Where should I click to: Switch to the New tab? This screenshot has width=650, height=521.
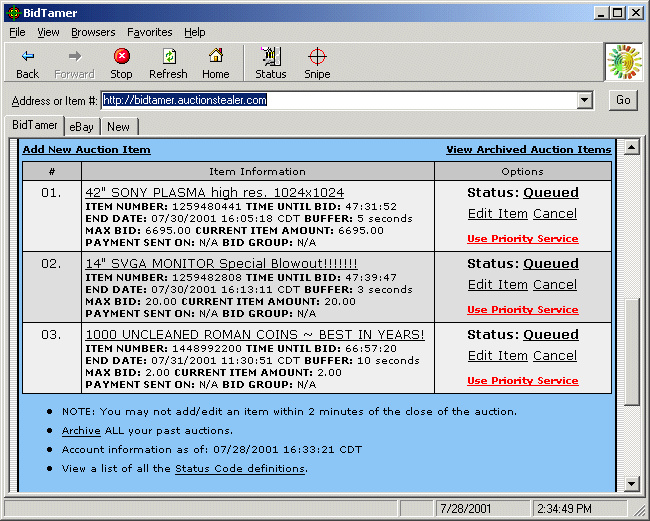pos(119,127)
